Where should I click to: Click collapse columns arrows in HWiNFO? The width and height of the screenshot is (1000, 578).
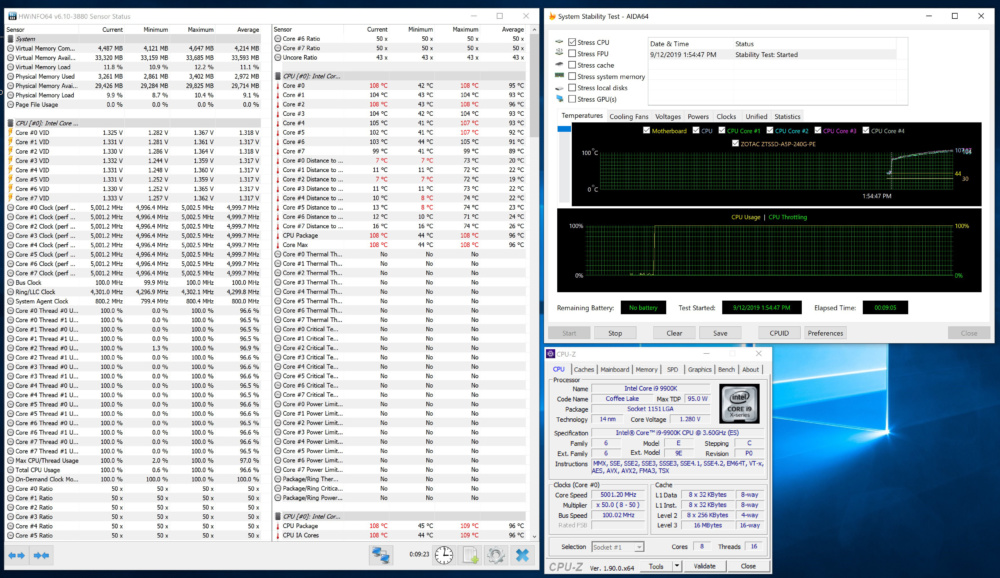pos(41,556)
